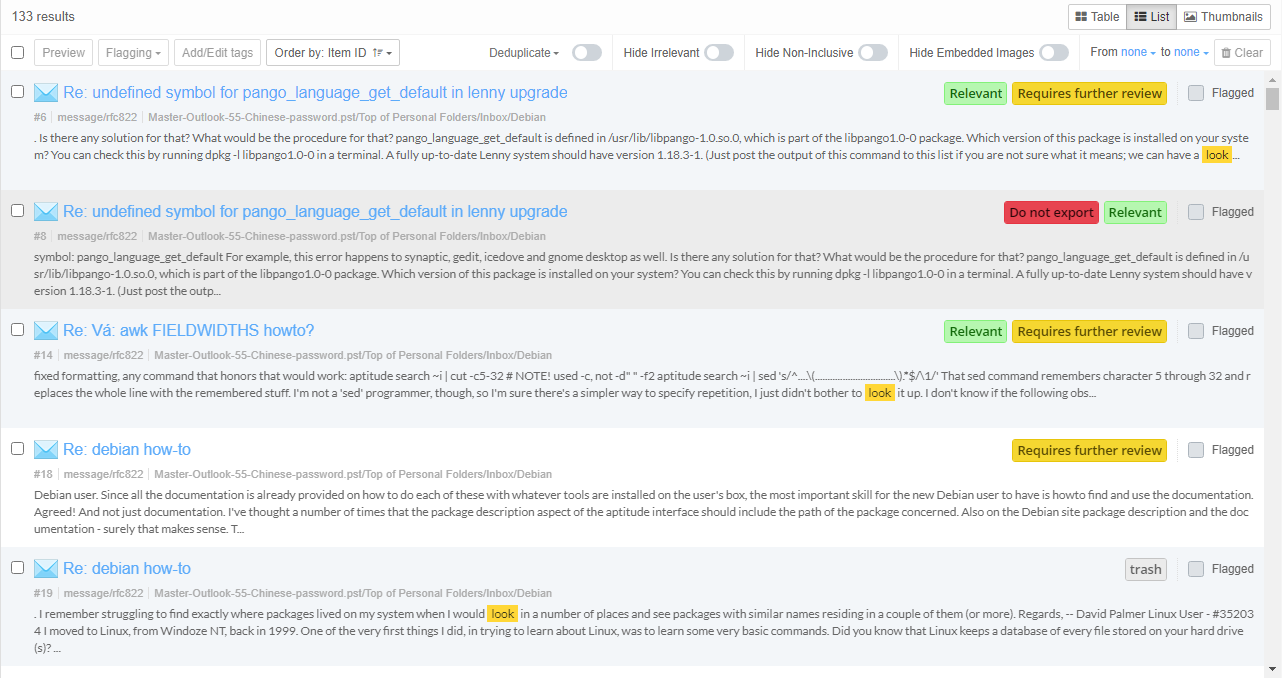Click the envelope icon on result #6
The image size is (1282, 678).
pos(45,91)
